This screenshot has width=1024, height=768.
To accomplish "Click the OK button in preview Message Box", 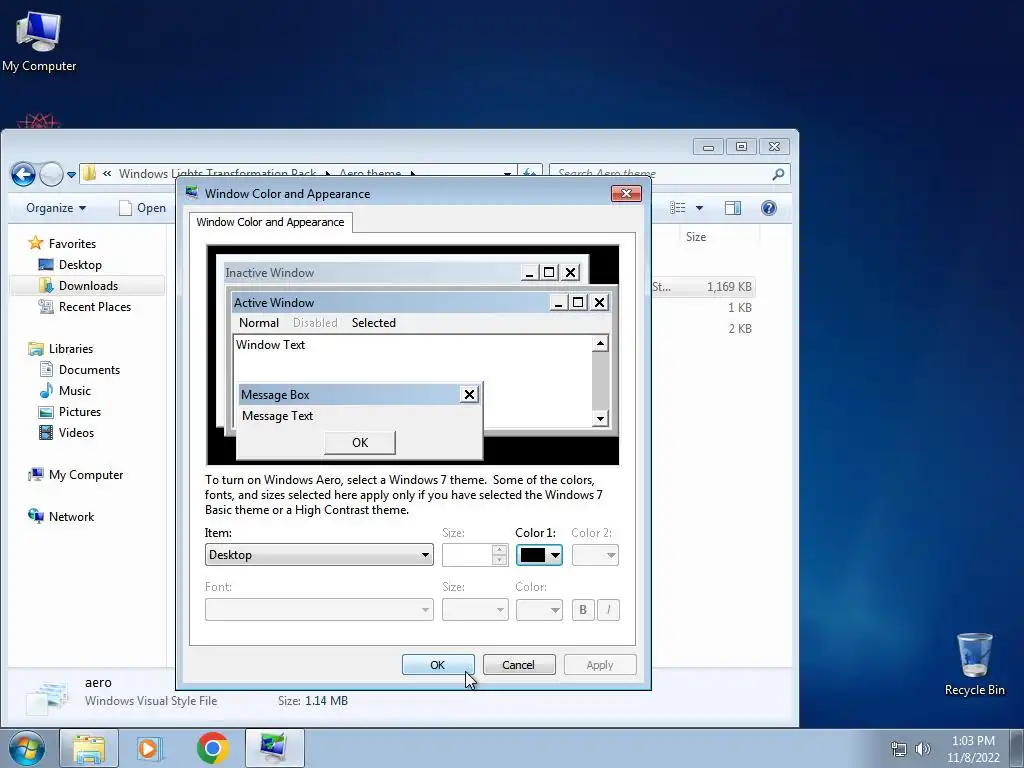I will [360, 442].
